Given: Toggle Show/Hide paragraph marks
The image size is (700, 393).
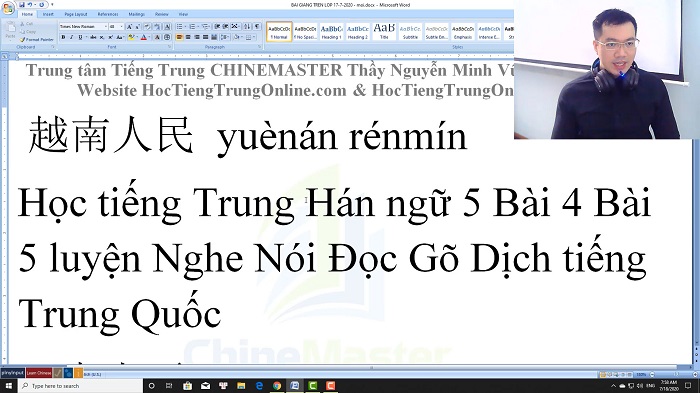Looking at the screenshot, I should tap(257, 27).
